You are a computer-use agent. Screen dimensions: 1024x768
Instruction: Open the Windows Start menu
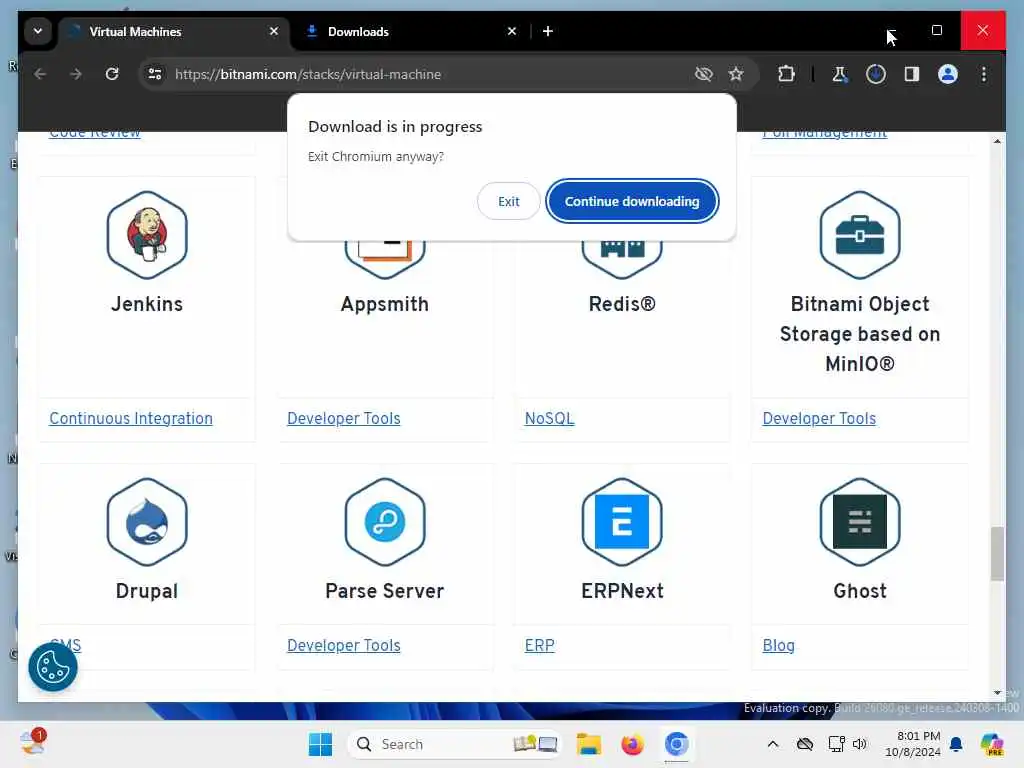coord(320,744)
